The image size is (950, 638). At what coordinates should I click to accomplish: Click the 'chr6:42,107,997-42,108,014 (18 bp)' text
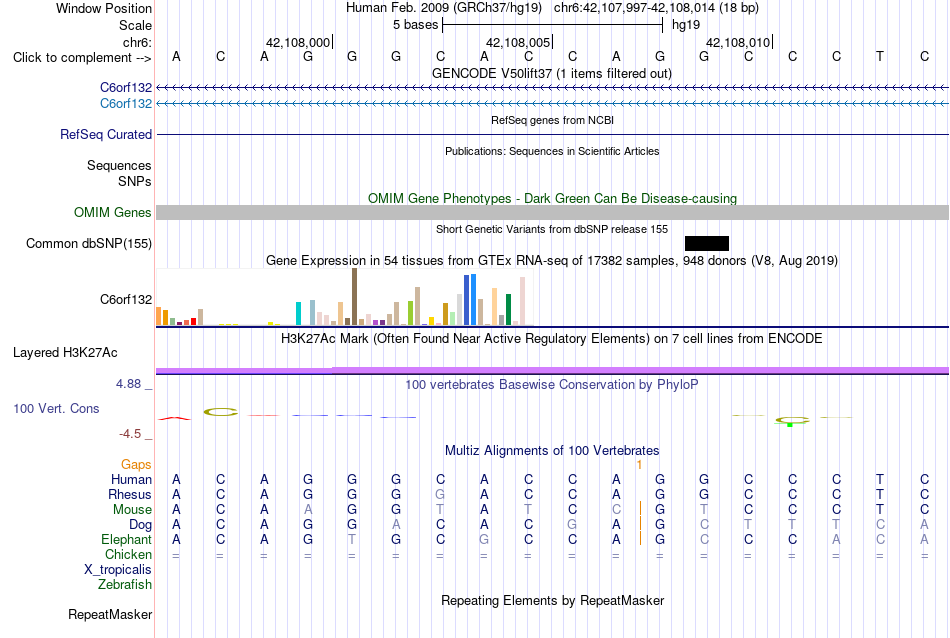click(656, 8)
